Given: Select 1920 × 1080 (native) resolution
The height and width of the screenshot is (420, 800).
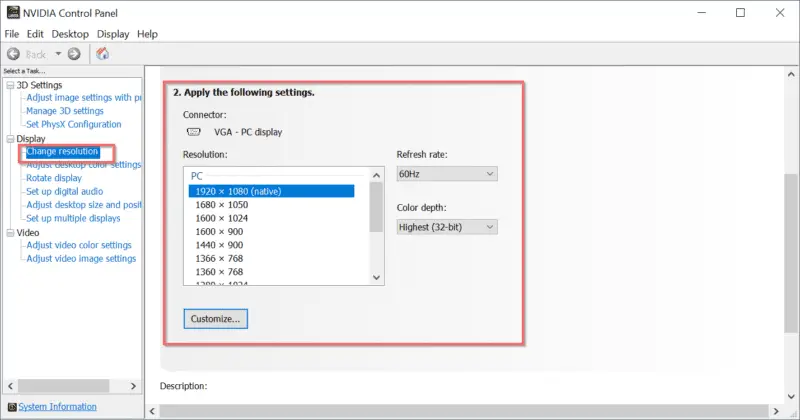Looking at the screenshot, I should [x=271, y=191].
